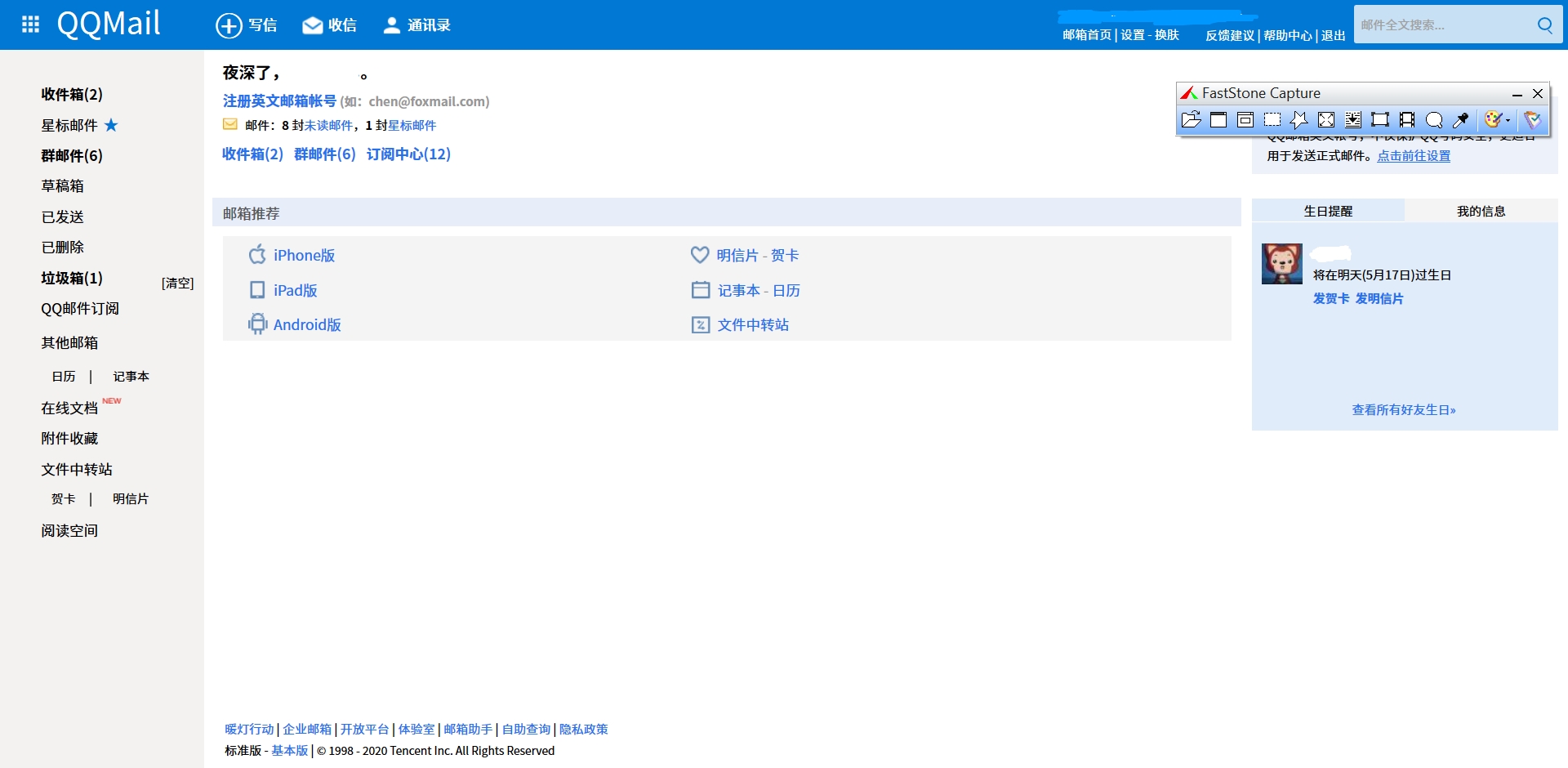Select FastStone Fixed Region capture tool
This screenshot has height=768, width=1568.
pyautogui.click(x=1380, y=120)
